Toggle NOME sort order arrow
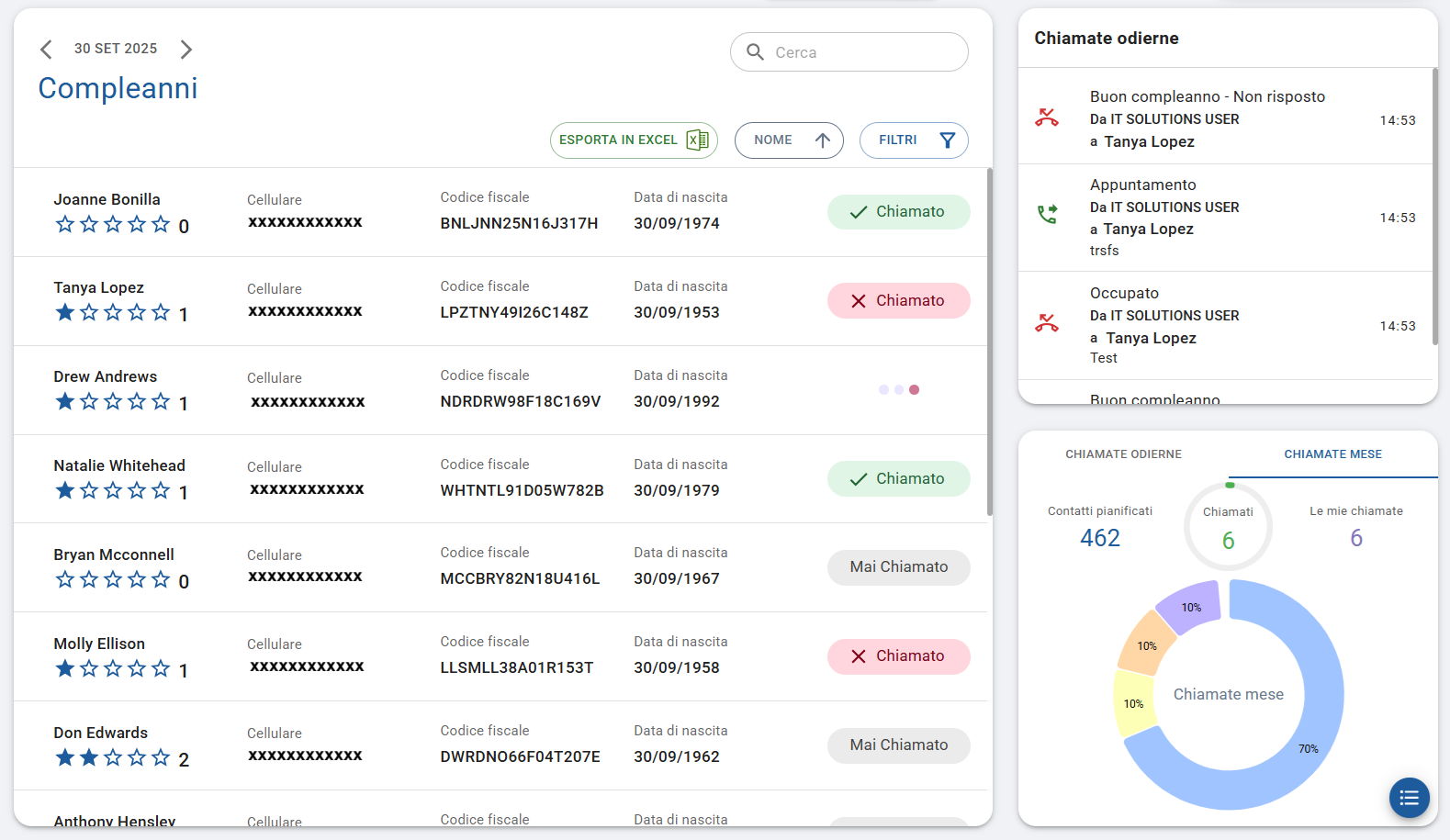 pos(823,140)
